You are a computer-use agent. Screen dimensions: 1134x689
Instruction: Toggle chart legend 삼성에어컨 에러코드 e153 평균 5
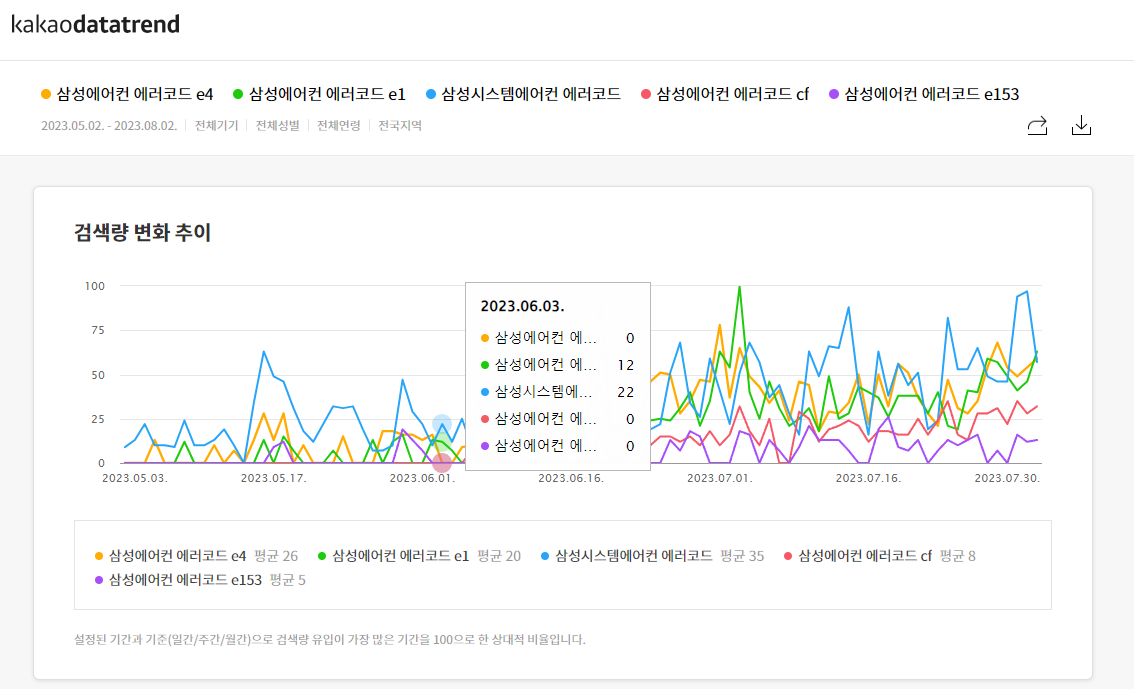[200, 580]
